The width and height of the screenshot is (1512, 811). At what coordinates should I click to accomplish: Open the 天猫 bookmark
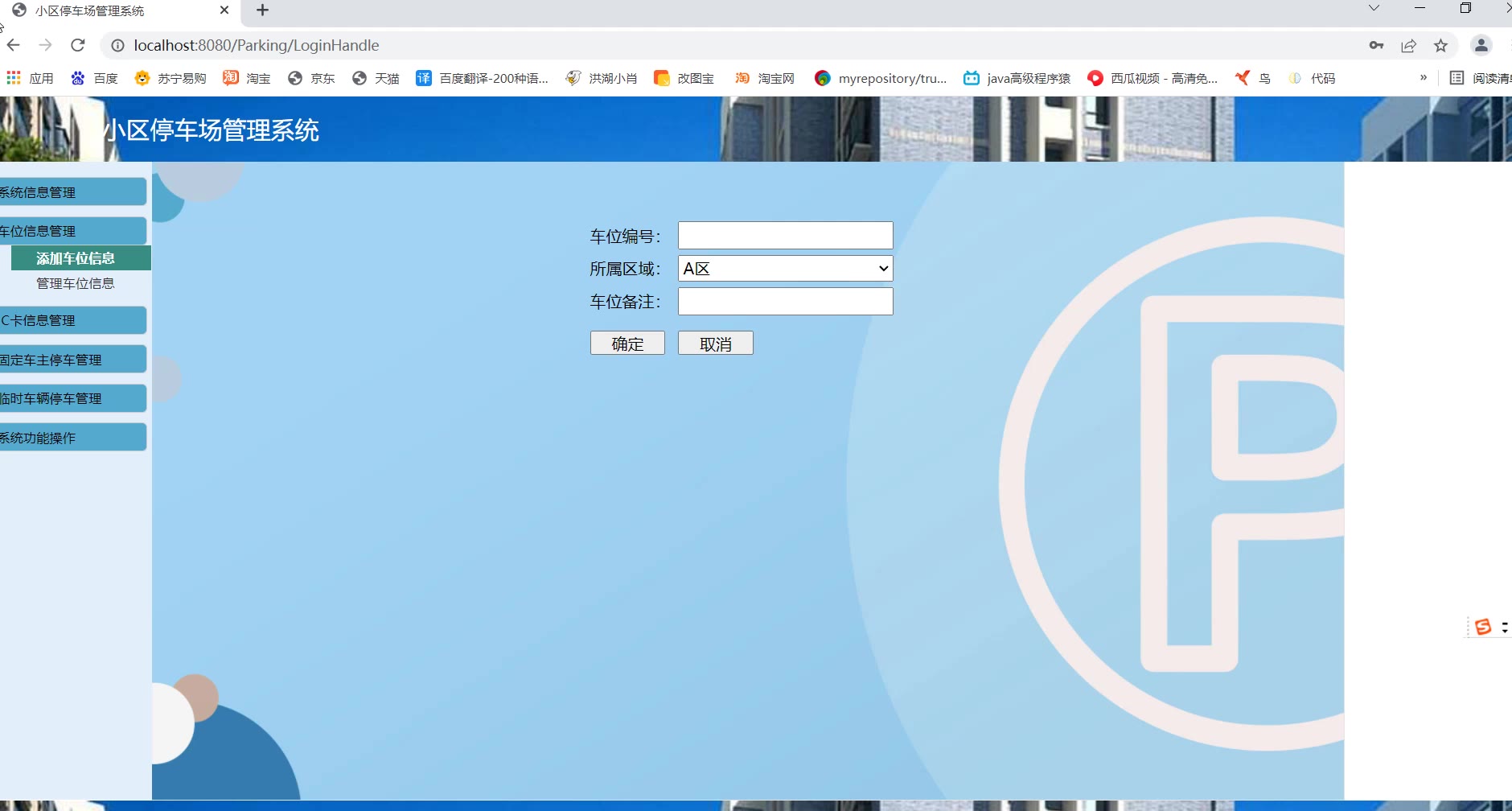pos(376,78)
